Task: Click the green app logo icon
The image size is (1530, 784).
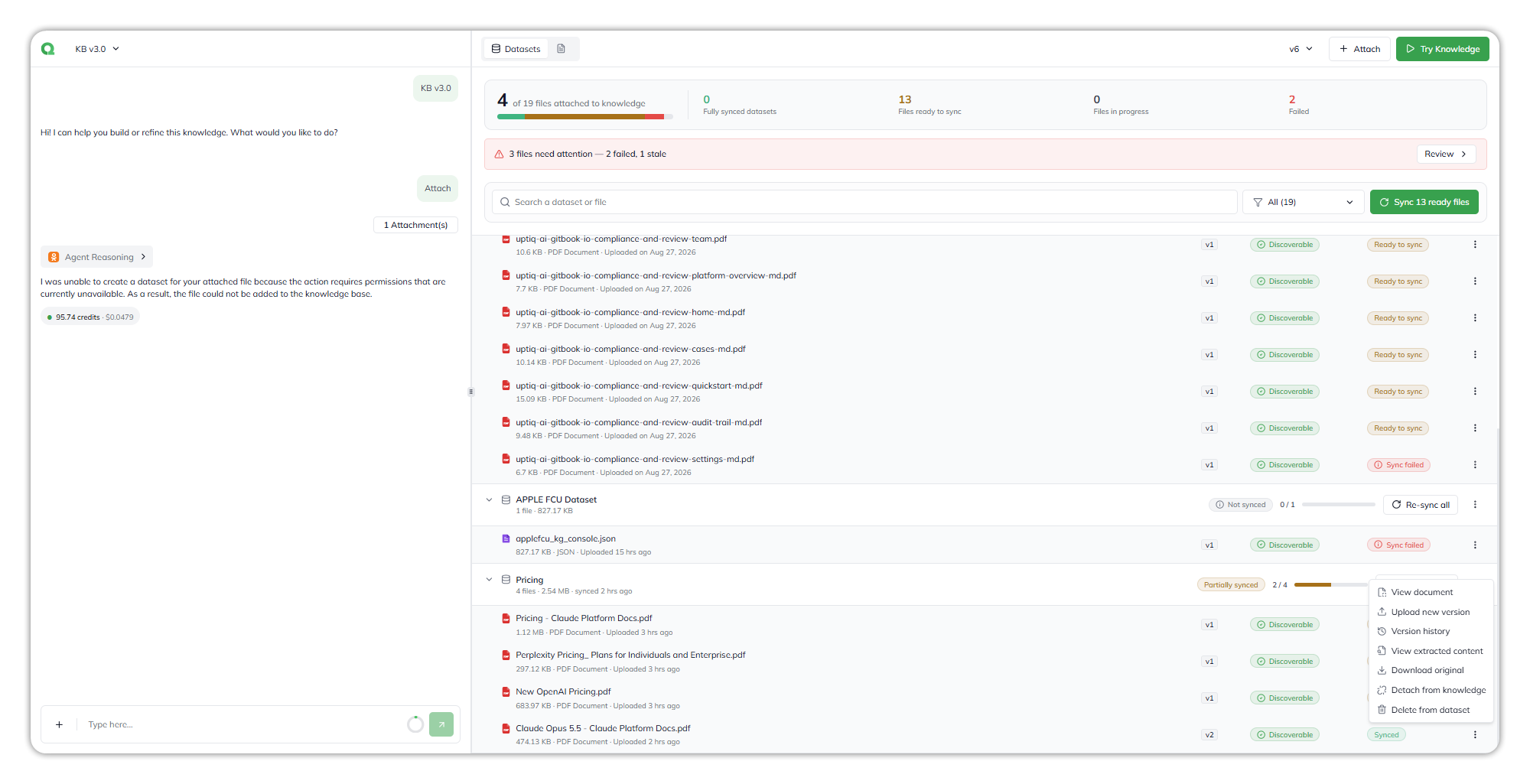Action: (48, 49)
